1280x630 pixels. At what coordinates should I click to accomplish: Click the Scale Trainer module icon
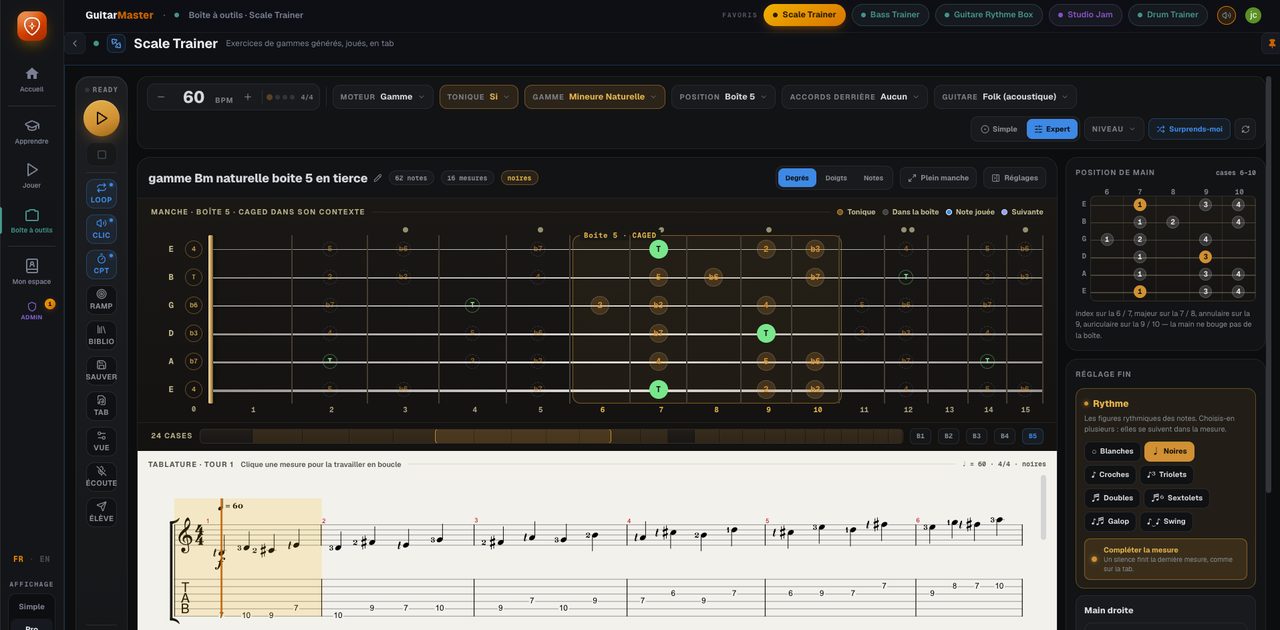coord(116,43)
